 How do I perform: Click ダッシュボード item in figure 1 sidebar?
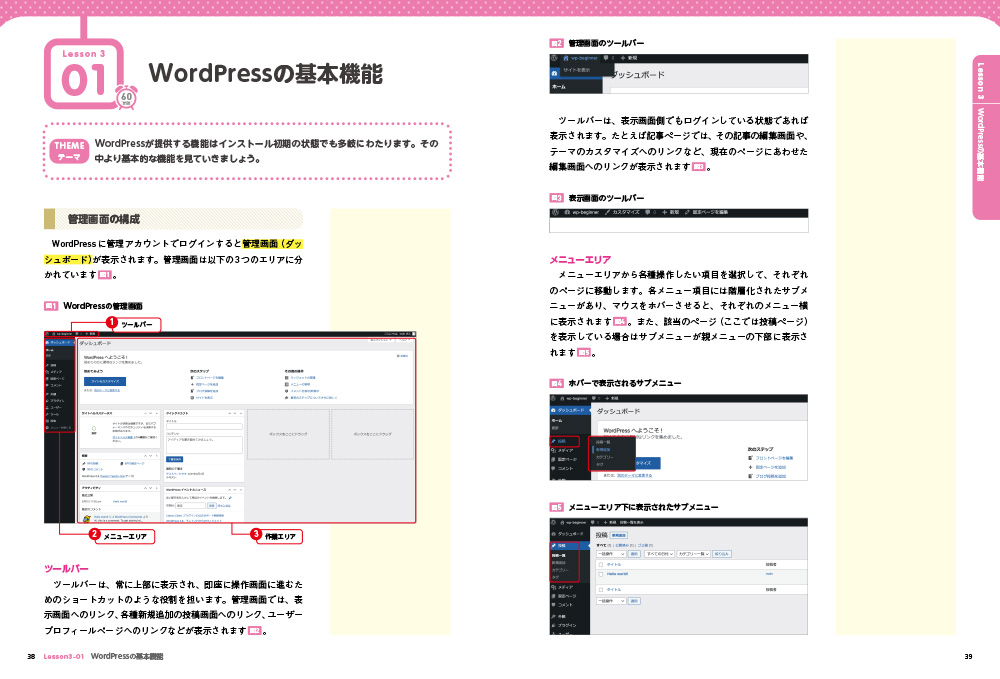[59, 342]
